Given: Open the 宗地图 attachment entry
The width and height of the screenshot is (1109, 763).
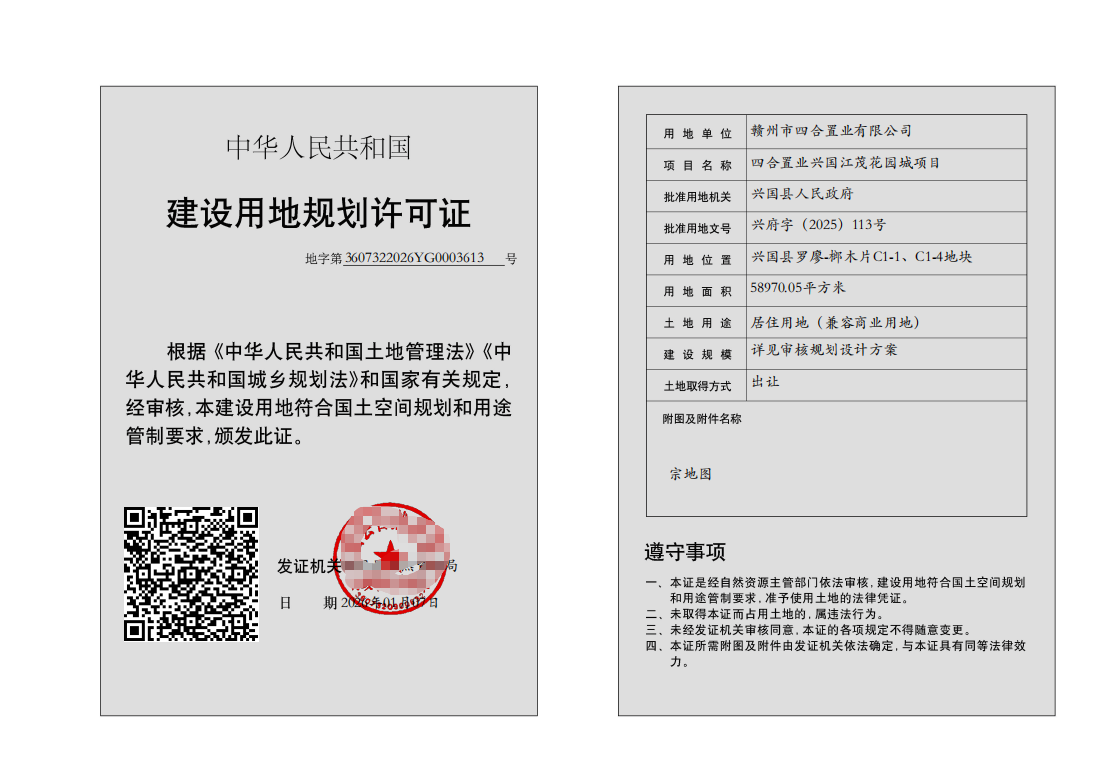Looking at the screenshot, I should (x=690, y=474).
